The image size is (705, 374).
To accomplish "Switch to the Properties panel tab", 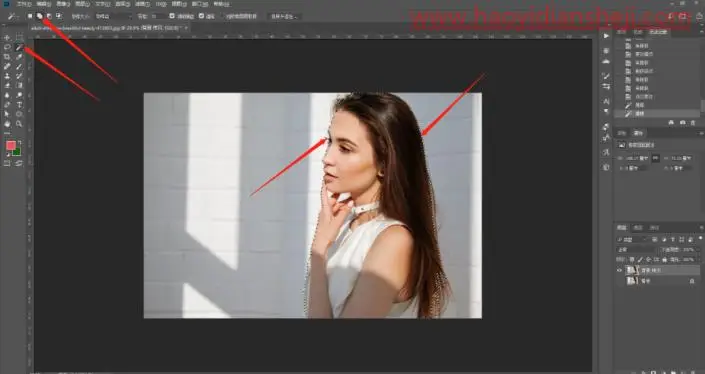I will (638, 133).
